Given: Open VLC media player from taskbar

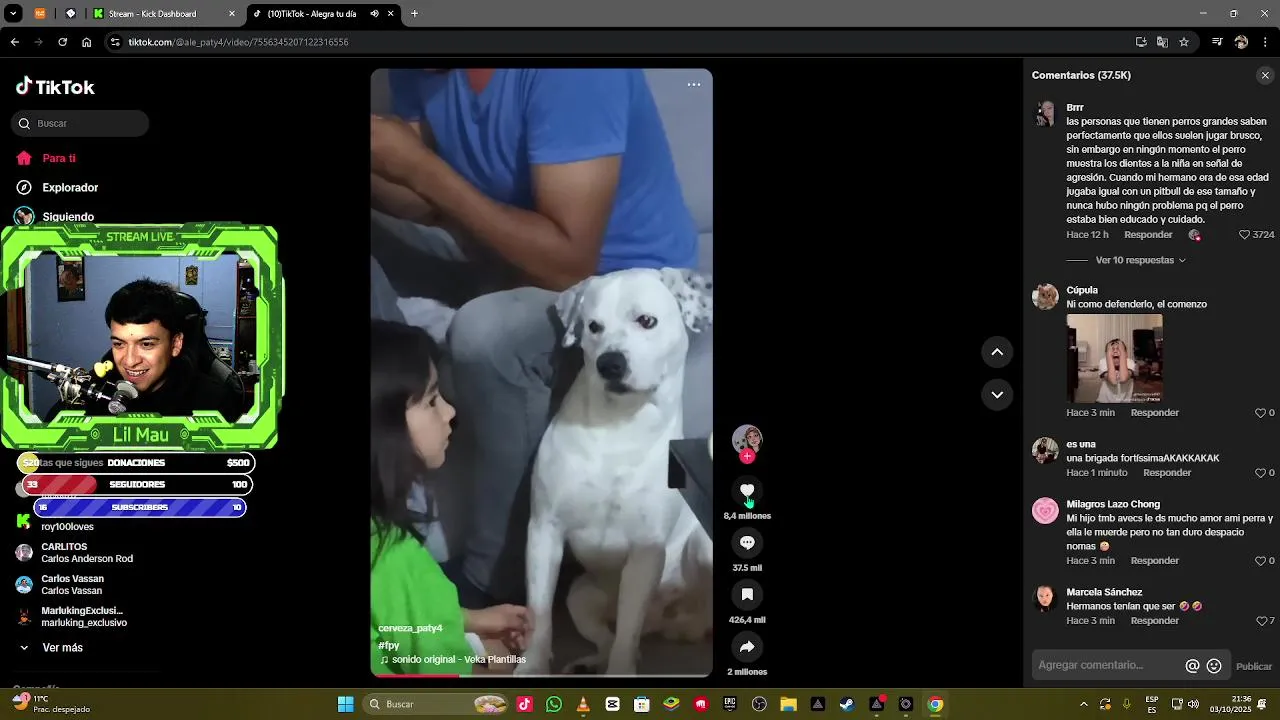Looking at the screenshot, I should [583, 704].
